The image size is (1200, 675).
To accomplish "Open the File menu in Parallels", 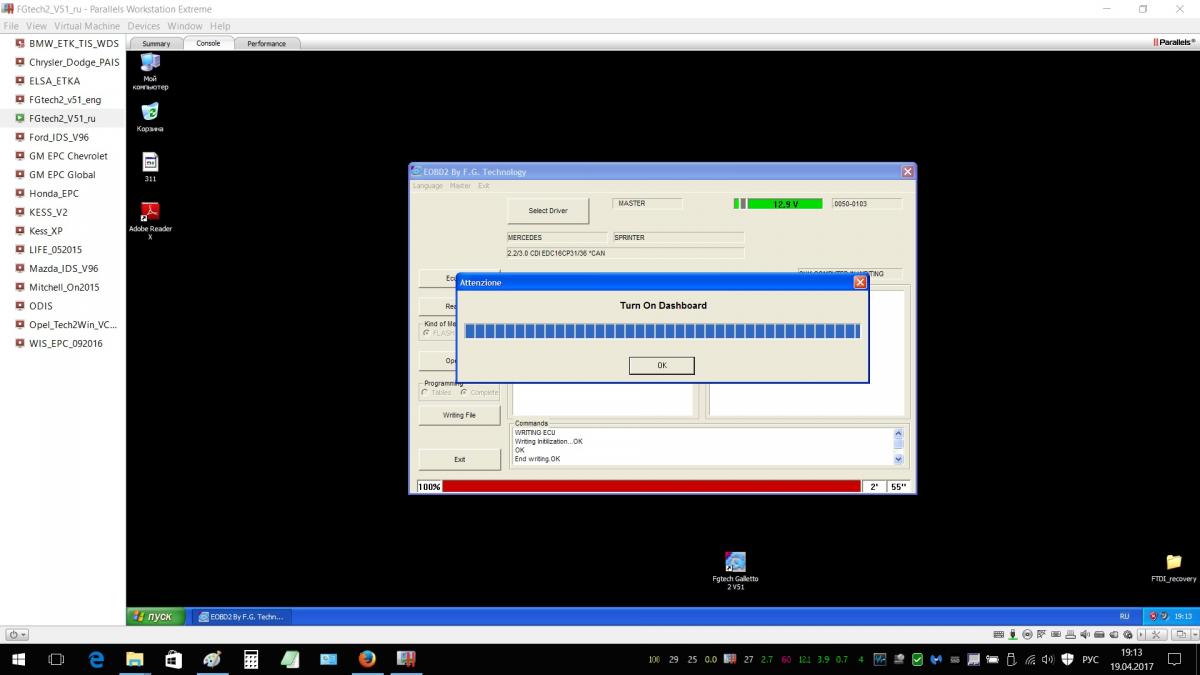I will [x=11, y=26].
